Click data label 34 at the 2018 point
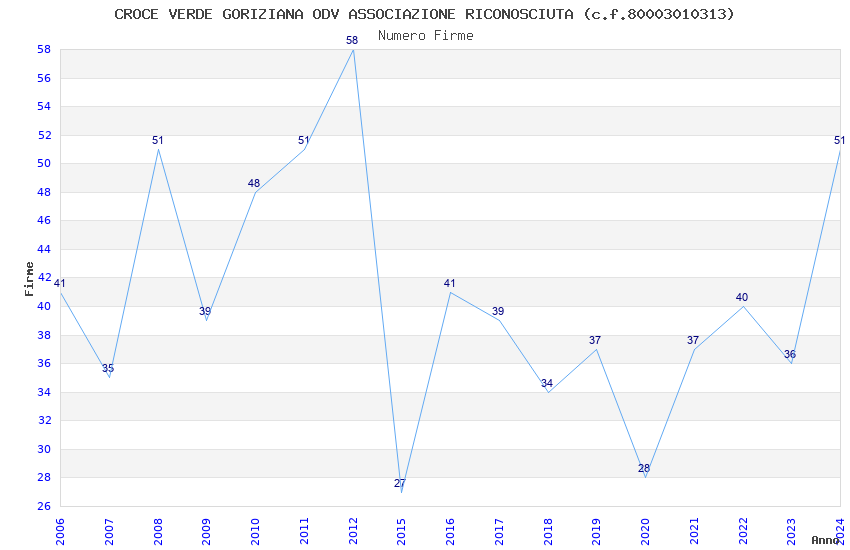The width and height of the screenshot is (850, 550). [x=547, y=383]
